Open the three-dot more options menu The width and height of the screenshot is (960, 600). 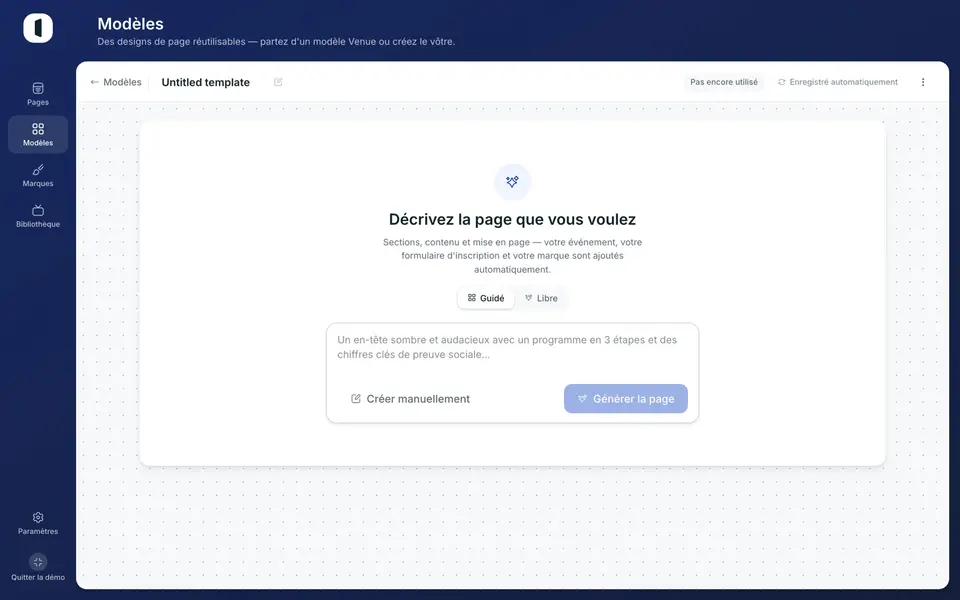click(x=923, y=82)
